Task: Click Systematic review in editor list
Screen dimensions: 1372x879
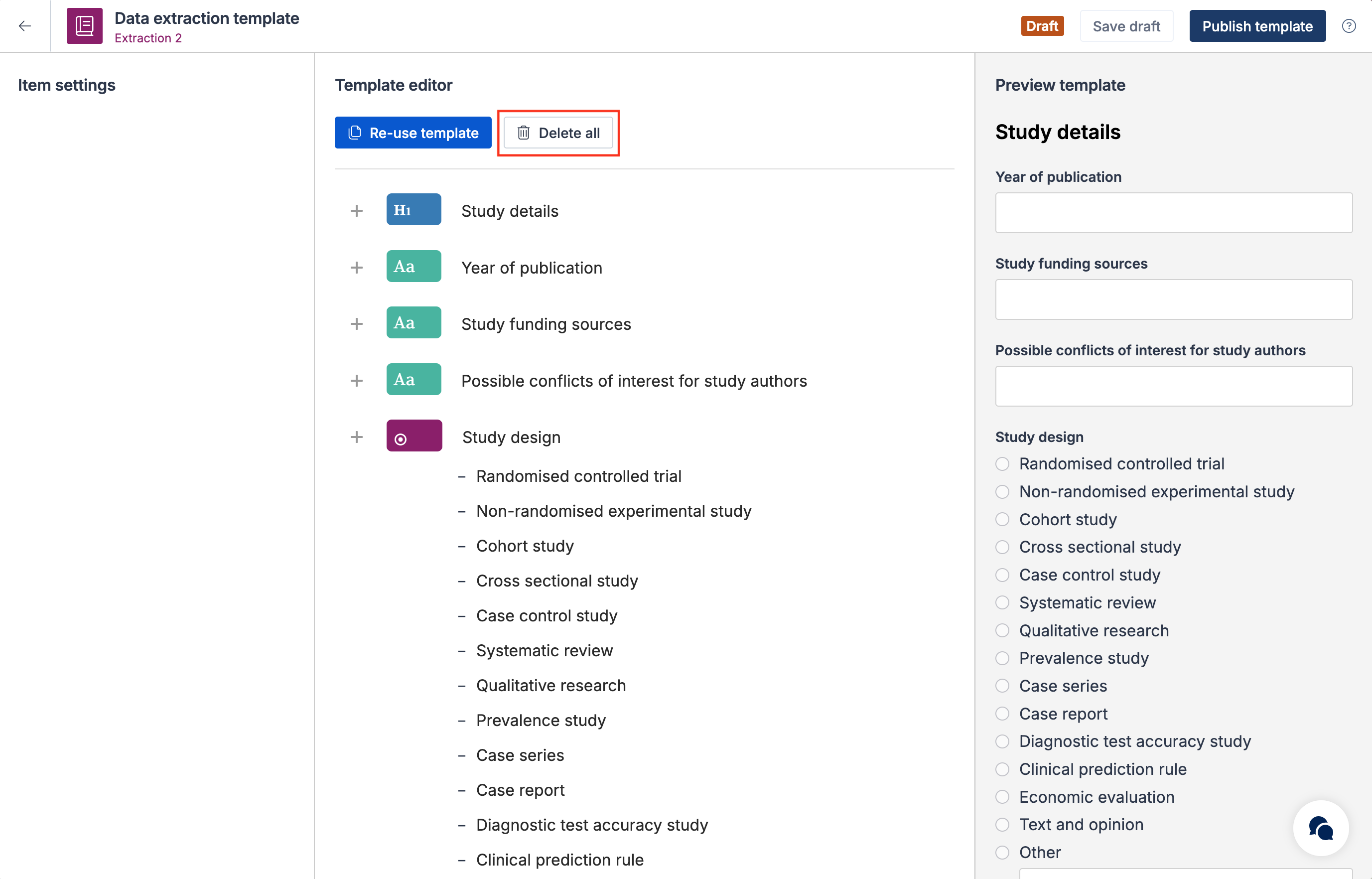Action: coord(544,650)
